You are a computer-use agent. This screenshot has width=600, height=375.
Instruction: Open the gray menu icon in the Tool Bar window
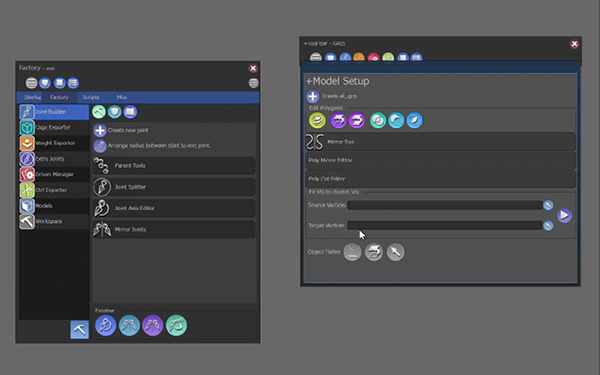click(x=316, y=57)
